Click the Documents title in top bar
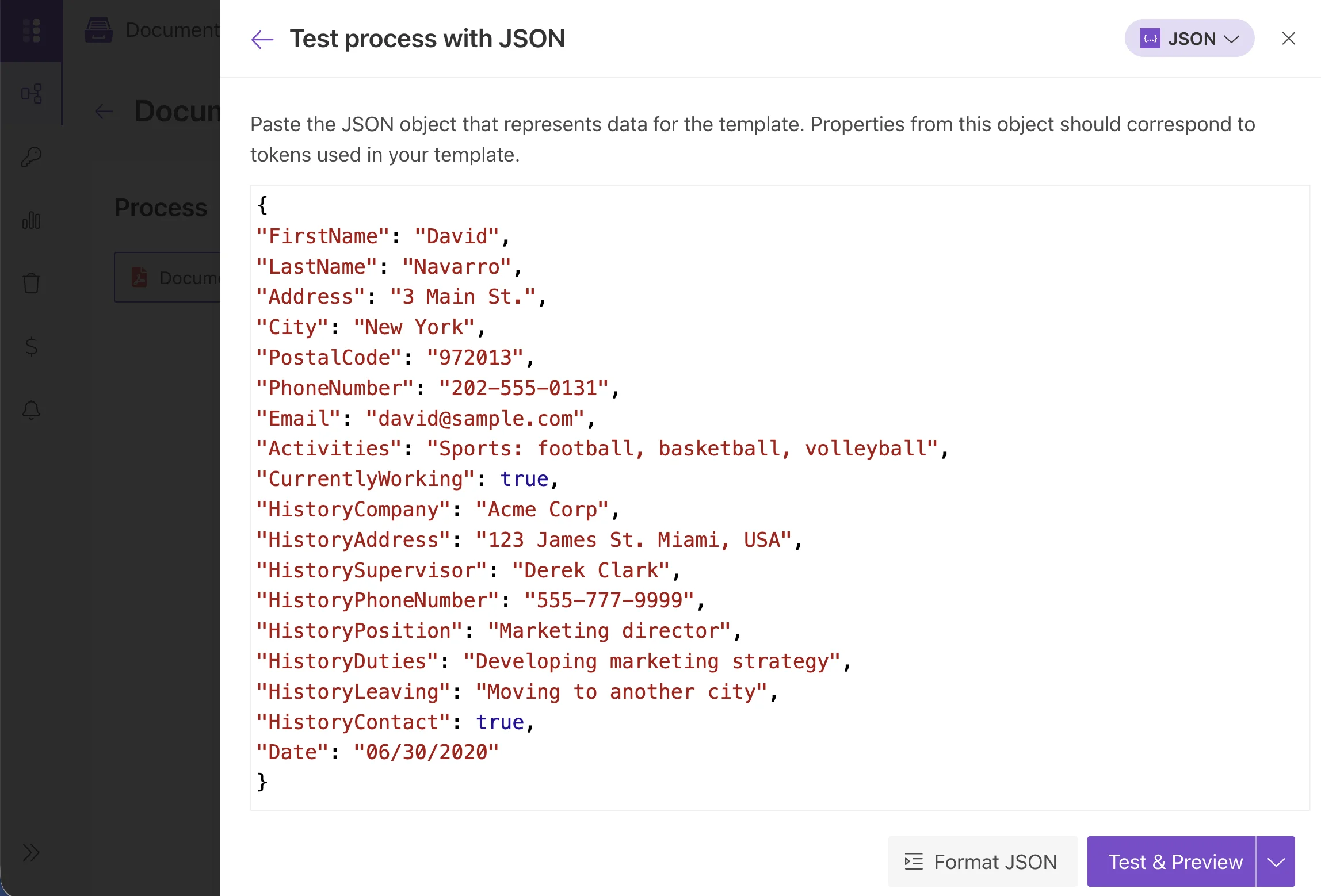This screenshot has height=896, width=1321. (x=173, y=30)
